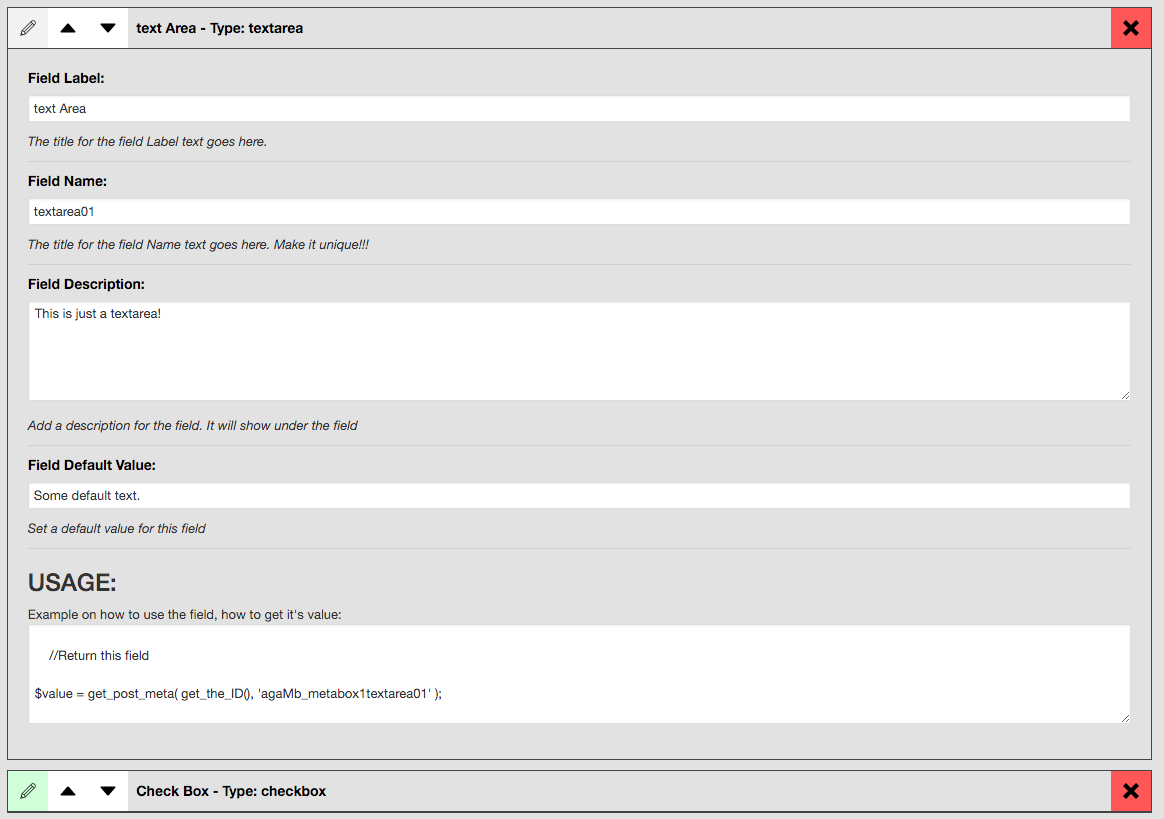This screenshot has width=1164, height=819.
Task: Collapse the text Area - Type: textarea header
Action: pos(220,28)
